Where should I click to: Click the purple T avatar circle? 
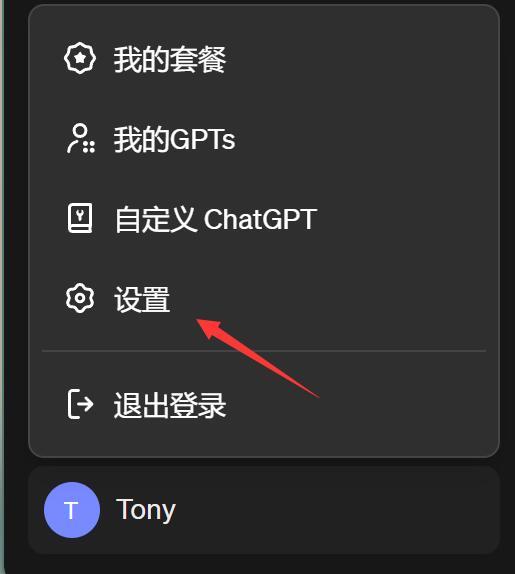coord(72,510)
